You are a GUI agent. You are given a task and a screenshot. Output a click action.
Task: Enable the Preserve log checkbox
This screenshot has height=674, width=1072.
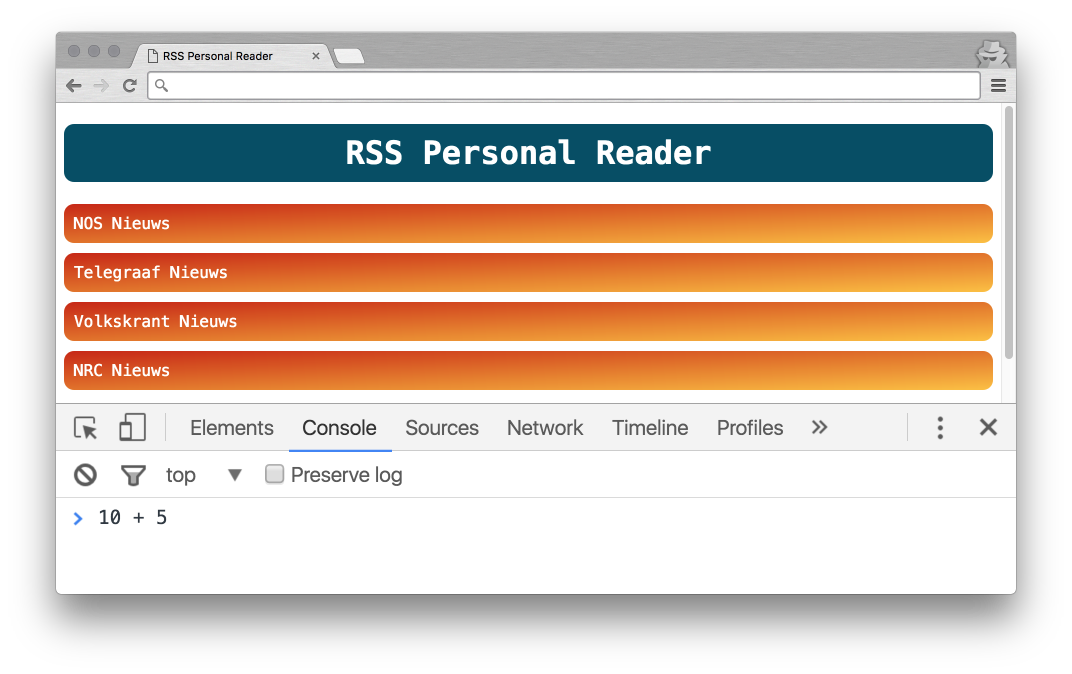tap(274, 474)
